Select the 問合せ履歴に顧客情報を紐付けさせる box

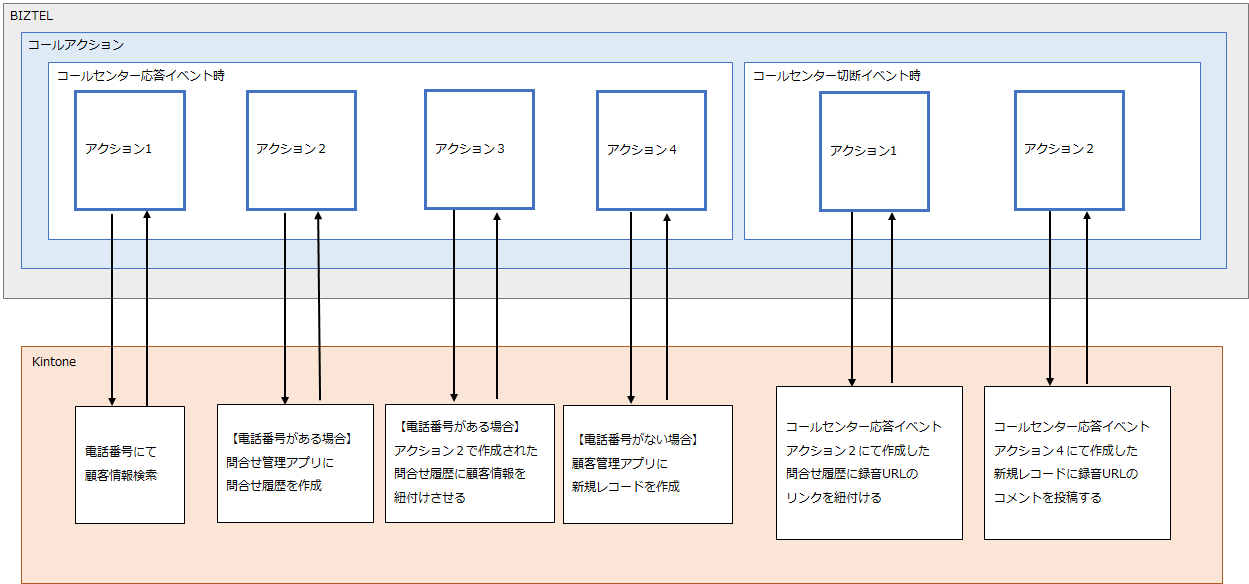point(470,463)
